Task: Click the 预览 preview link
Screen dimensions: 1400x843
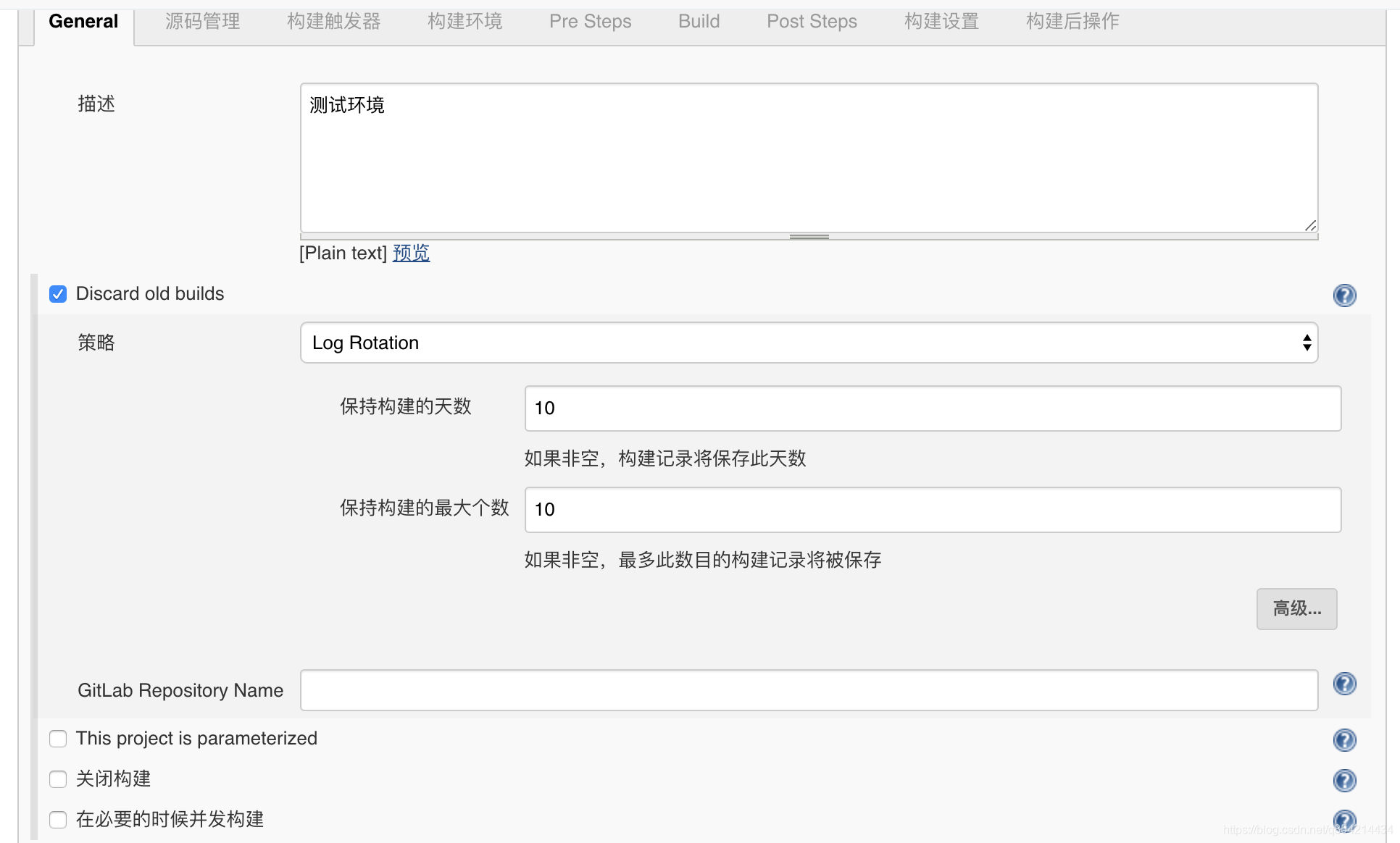Action: (411, 253)
